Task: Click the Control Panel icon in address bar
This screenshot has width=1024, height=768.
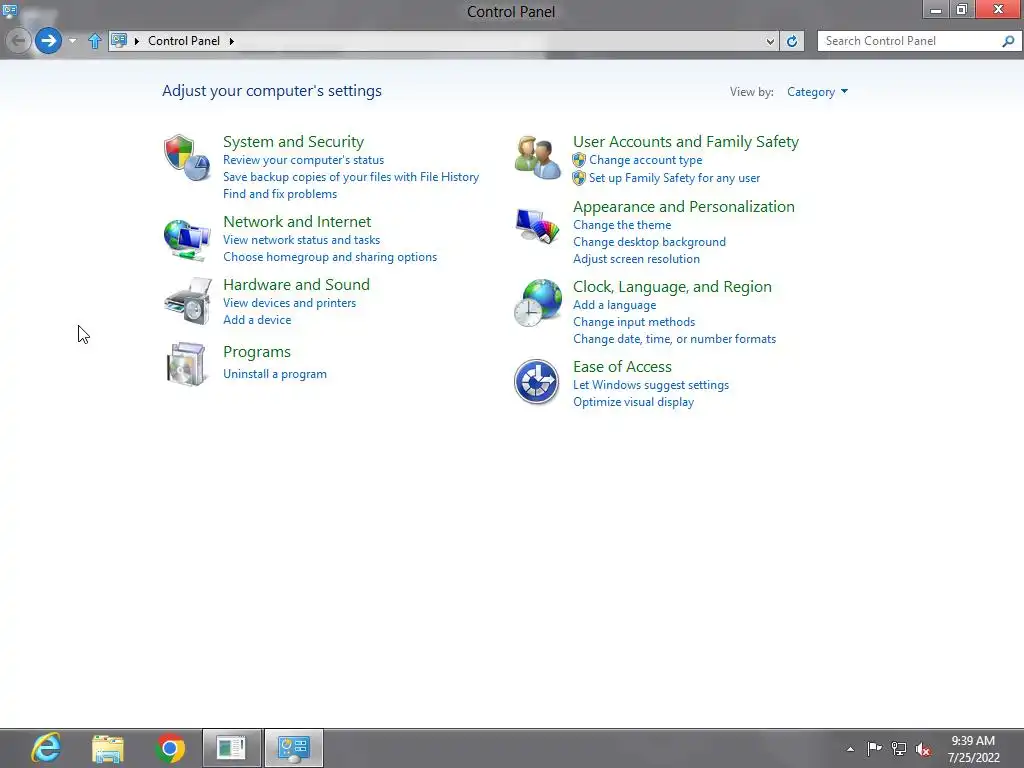Action: coord(119,40)
